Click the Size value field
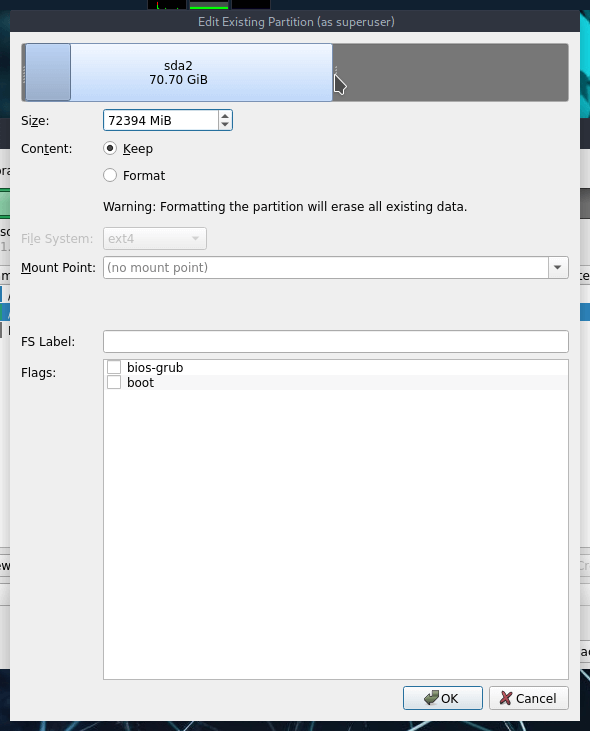The image size is (590, 731). (161, 120)
